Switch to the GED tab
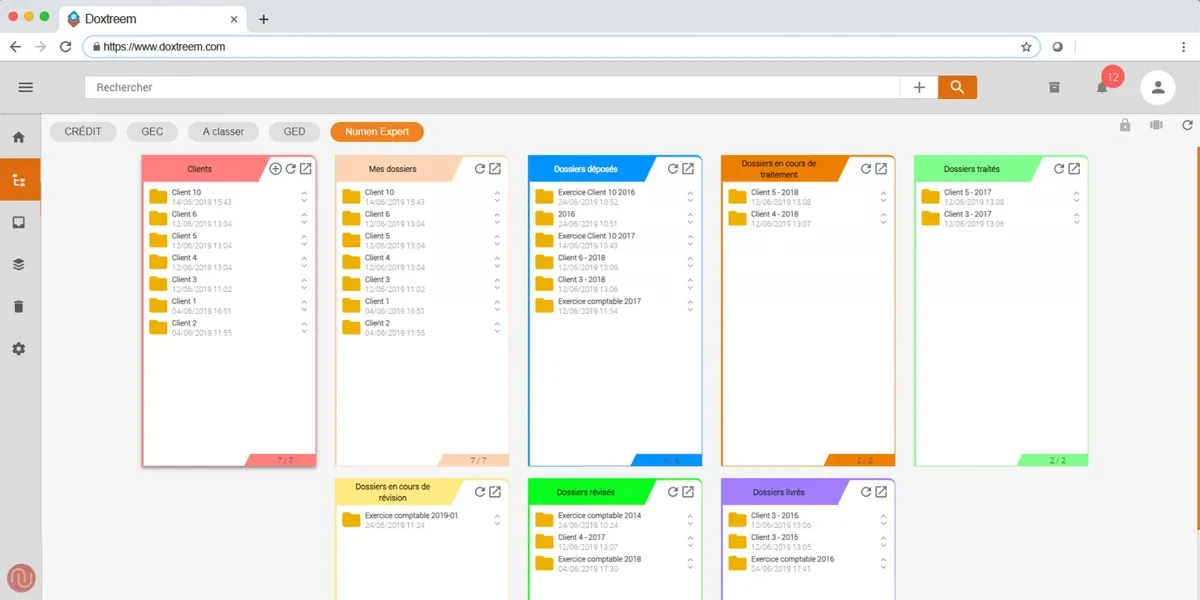Viewport: 1200px width, 600px height. 294,132
